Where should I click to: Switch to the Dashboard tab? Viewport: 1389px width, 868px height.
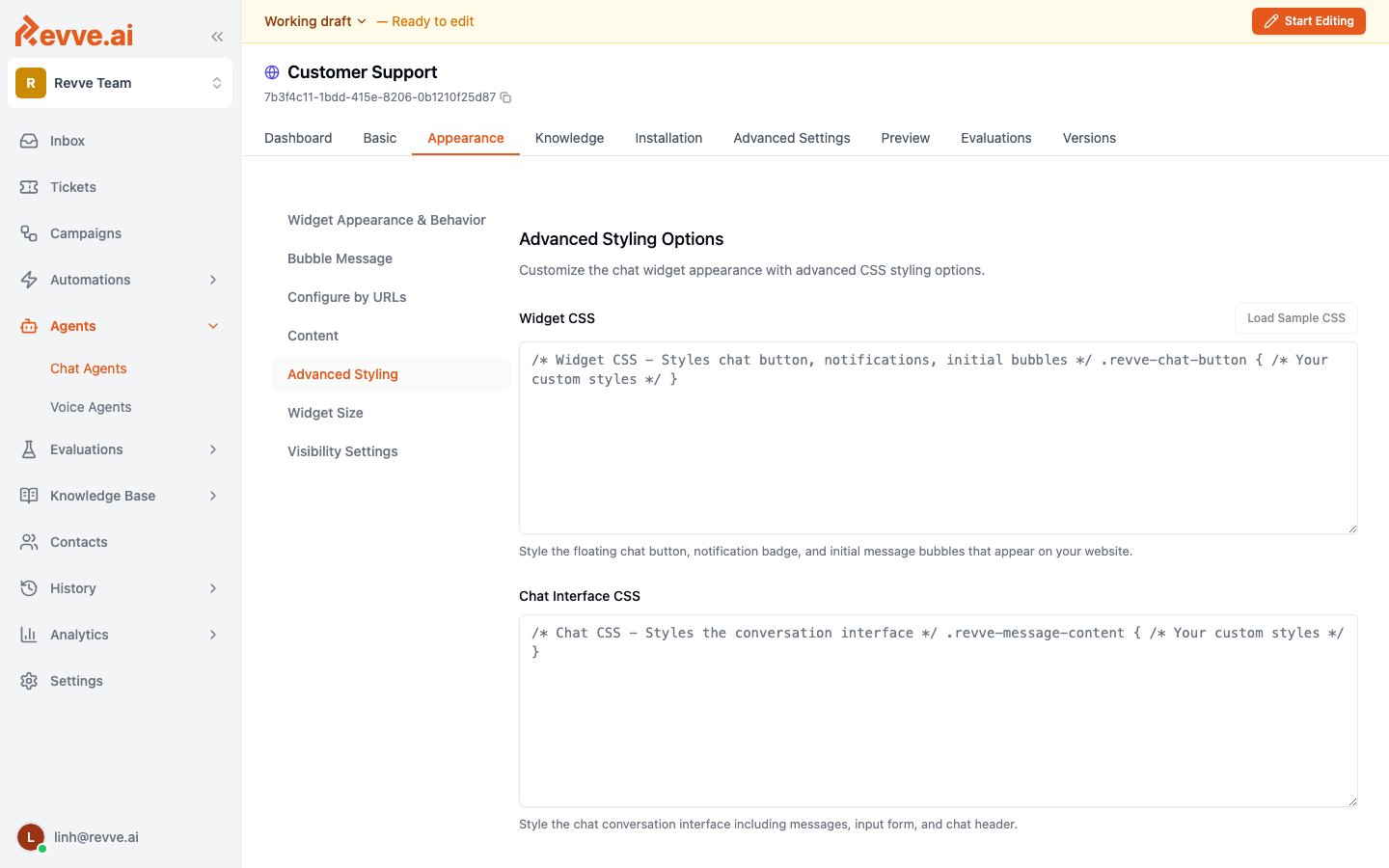tap(298, 138)
